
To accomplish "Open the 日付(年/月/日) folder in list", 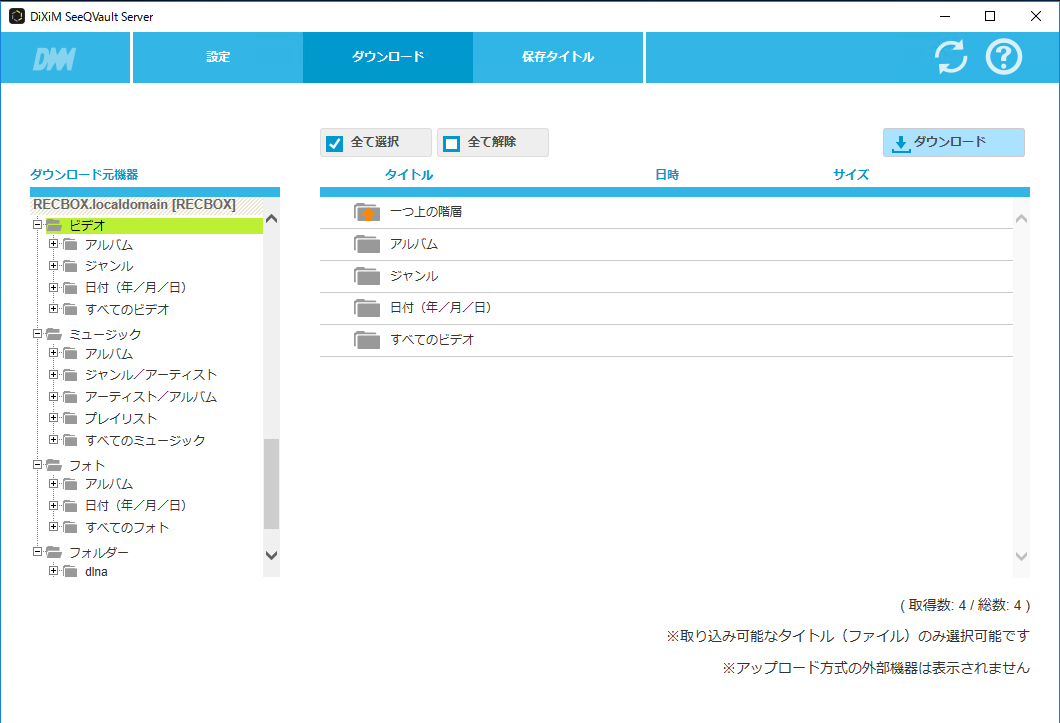I will 367,308.
